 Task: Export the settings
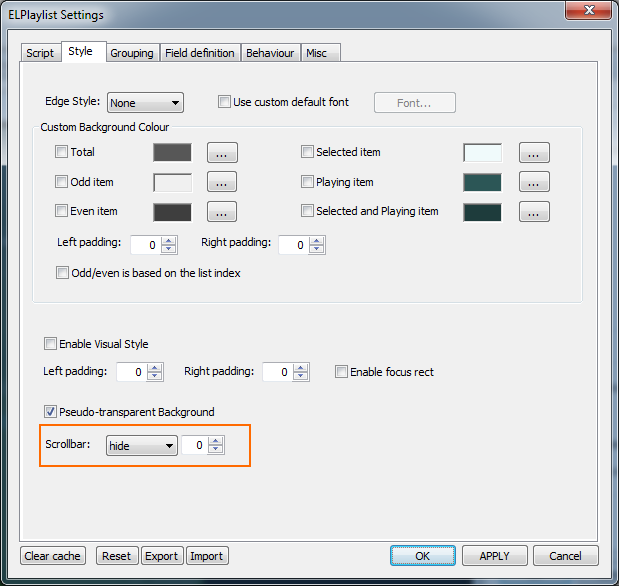pyautogui.click(x=162, y=556)
